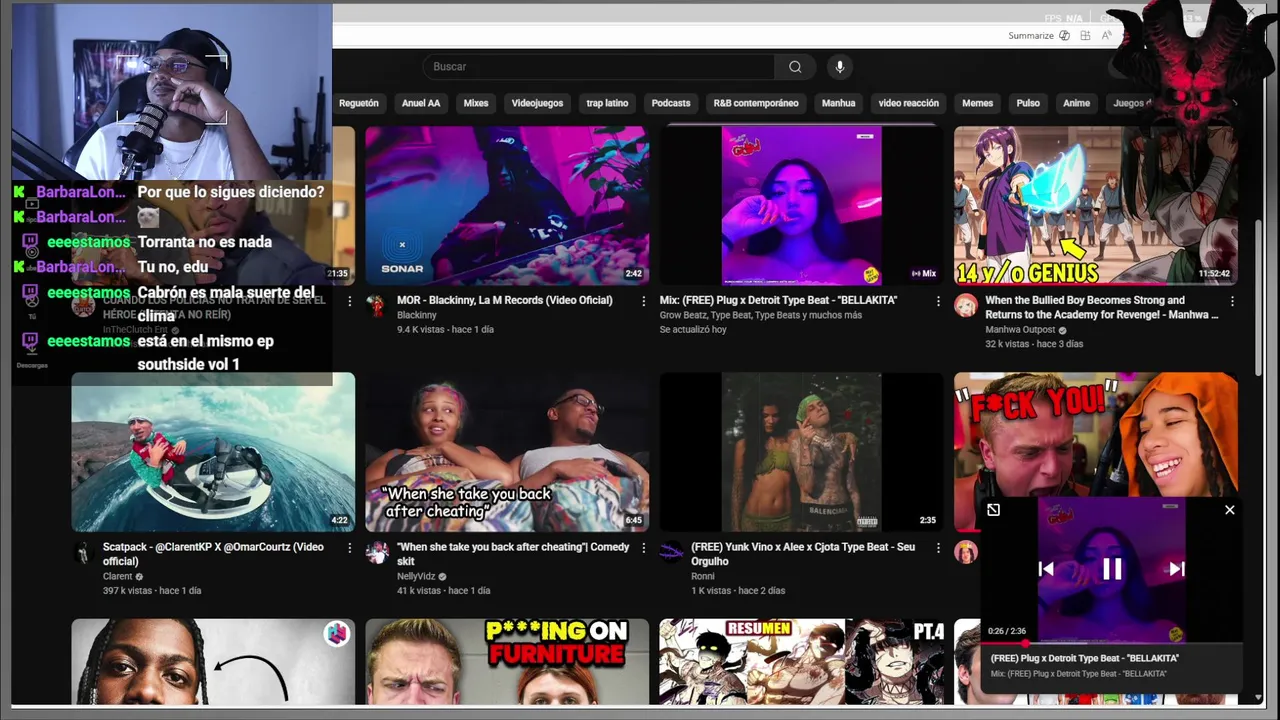Open options for Bullied Boy manhwa video
The width and height of the screenshot is (1280, 720).
pyautogui.click(x=1232, y=301)
